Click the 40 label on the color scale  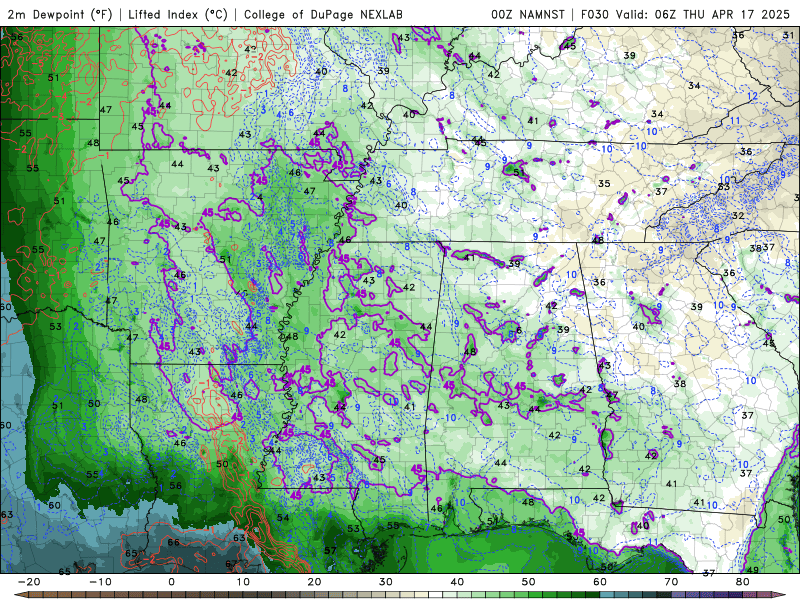[457, 582]
